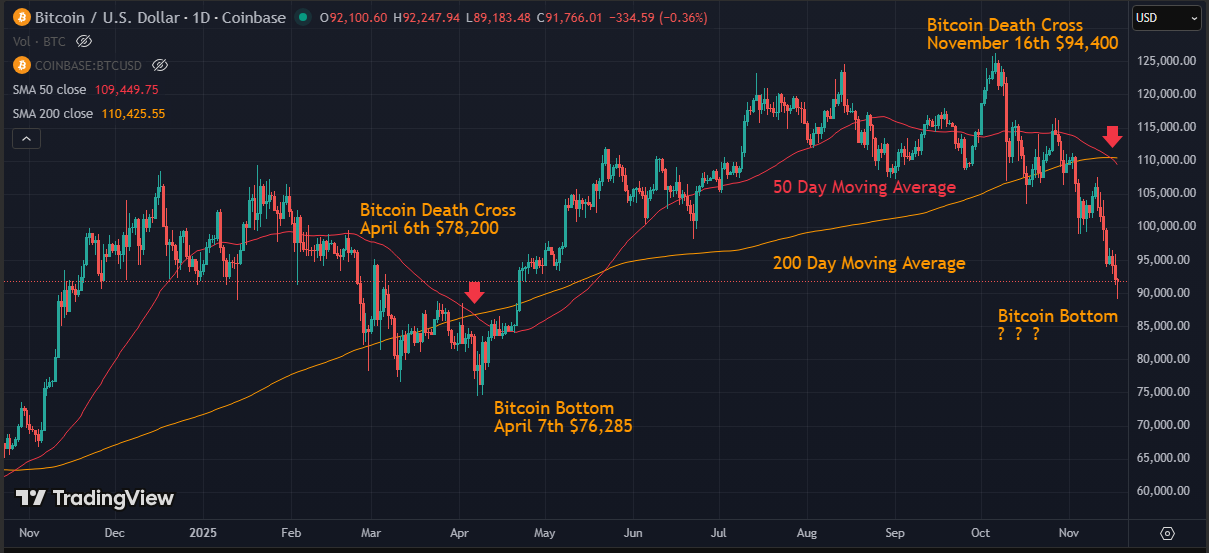Click the Aug label on time axis
Viewport: 1209px width, 553px height.
point(809,532)
